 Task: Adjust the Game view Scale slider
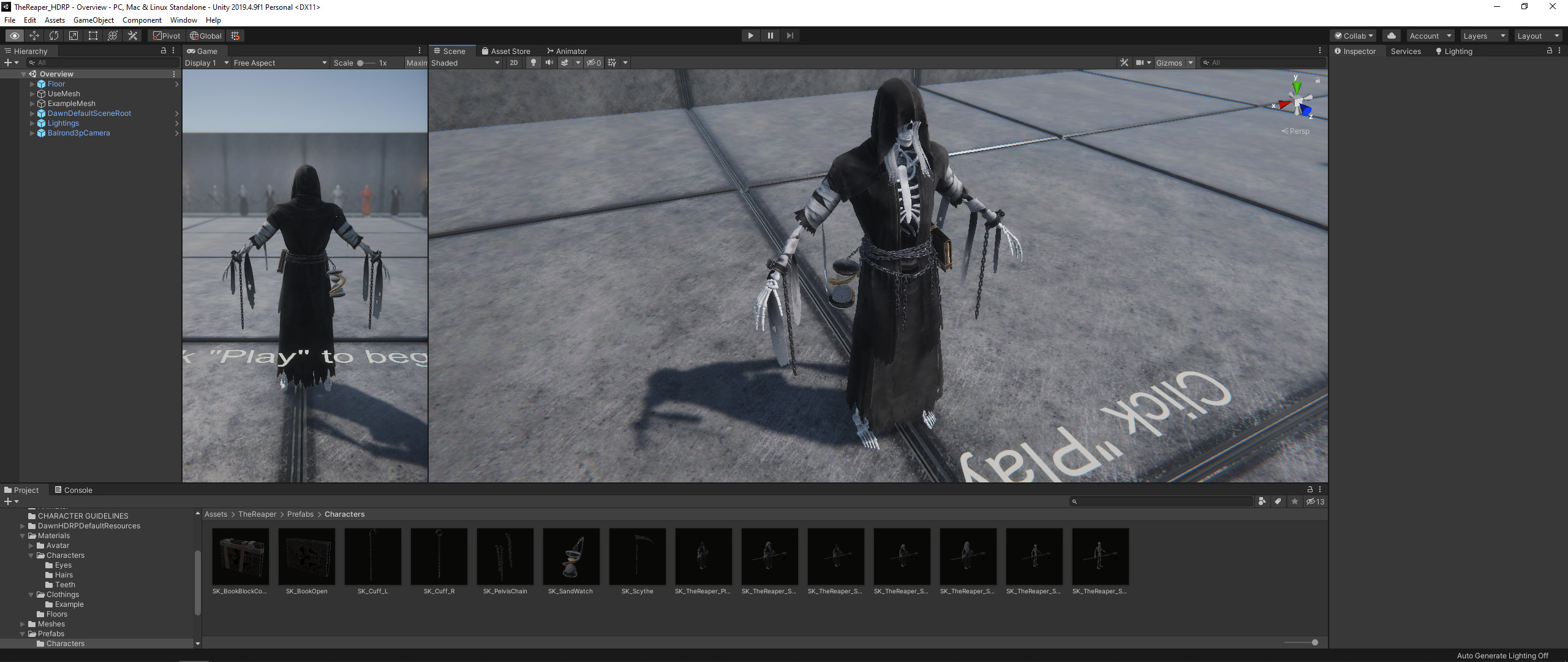(366, 63)
